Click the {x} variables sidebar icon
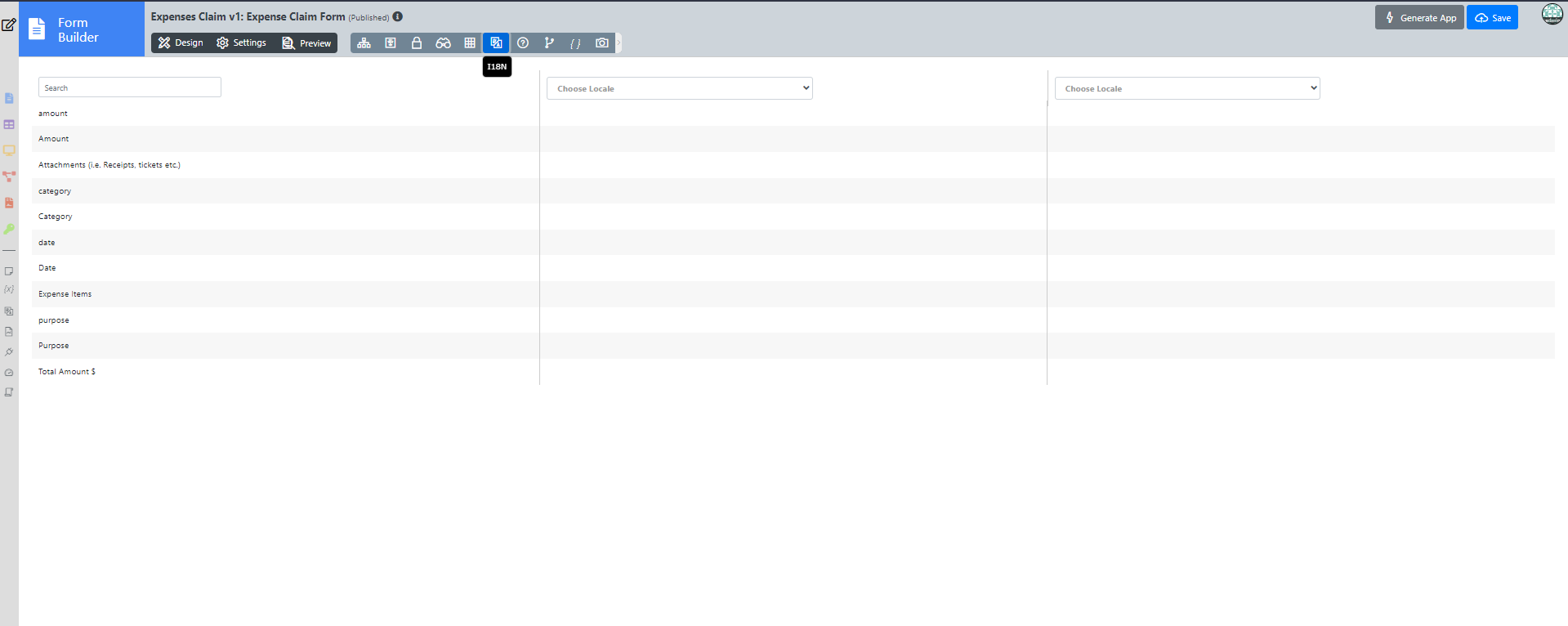 [x=9, y=289]
